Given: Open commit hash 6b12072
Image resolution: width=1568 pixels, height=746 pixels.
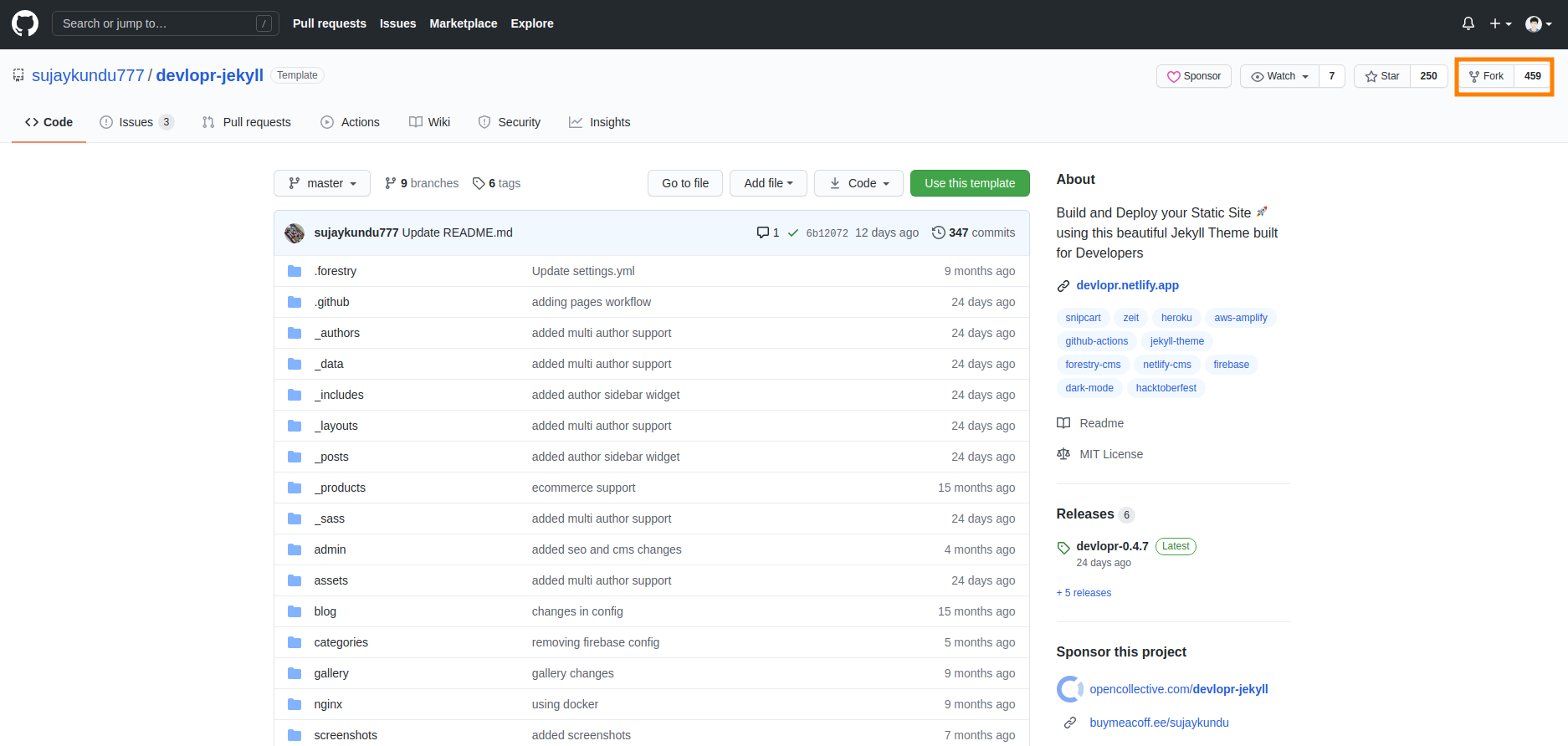Looking at the screenshot, I should 827,233.
